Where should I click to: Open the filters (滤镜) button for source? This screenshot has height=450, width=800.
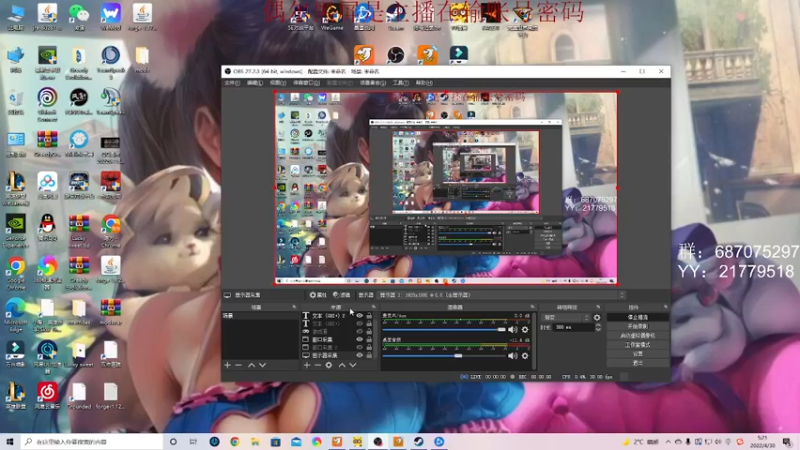coord(341,295)
